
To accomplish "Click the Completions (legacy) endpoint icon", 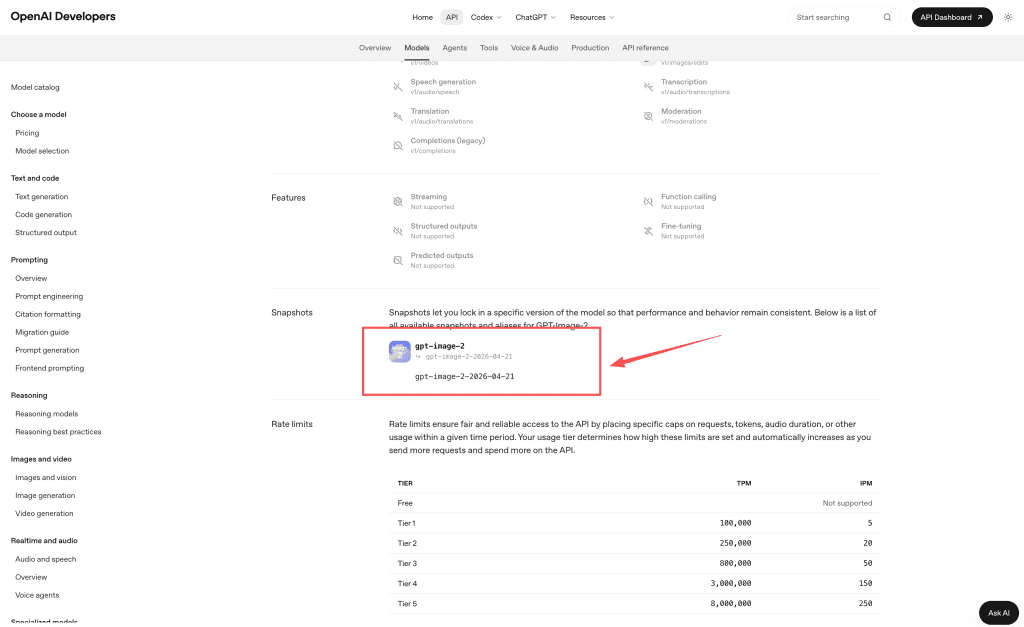I will click(x=398, y=146).
